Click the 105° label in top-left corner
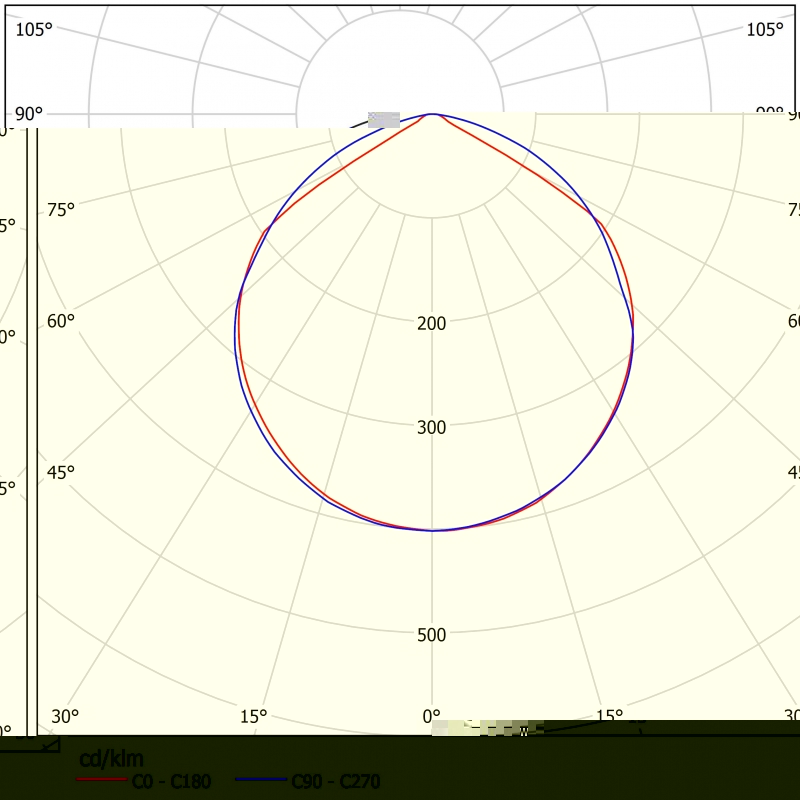The image size is (800, 800). [x=34, y=30]
